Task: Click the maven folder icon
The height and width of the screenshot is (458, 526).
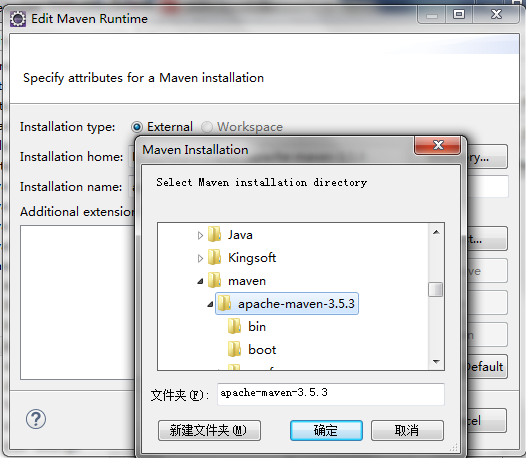Action: pyautogui.click(x=214, y=280)
